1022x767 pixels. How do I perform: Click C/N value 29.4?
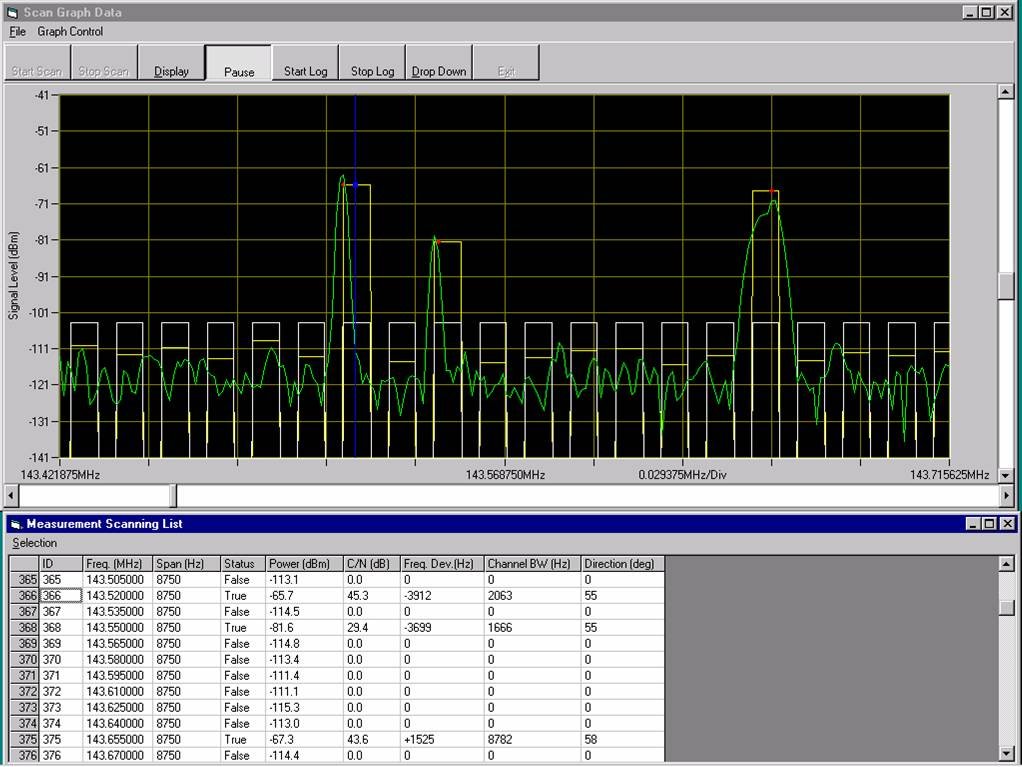click(372, 628)
